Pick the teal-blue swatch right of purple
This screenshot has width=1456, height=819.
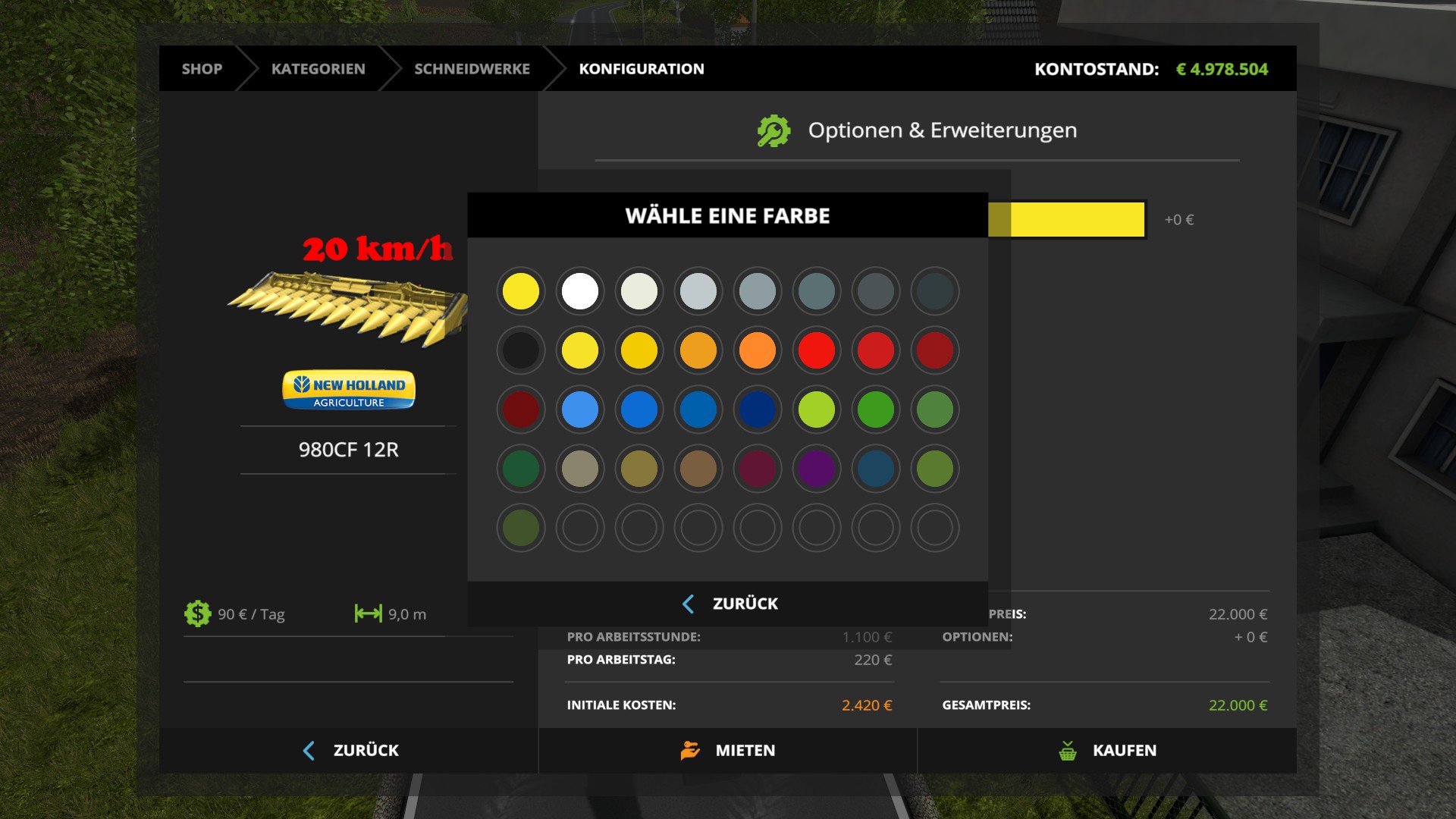pos(876,469)
